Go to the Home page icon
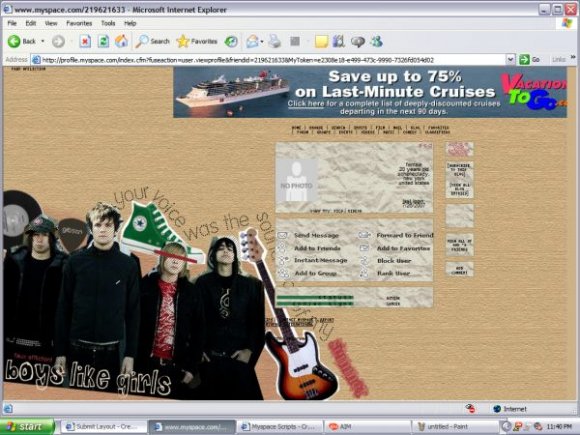The width and height of the screenshot is (580, 435). 121,41
